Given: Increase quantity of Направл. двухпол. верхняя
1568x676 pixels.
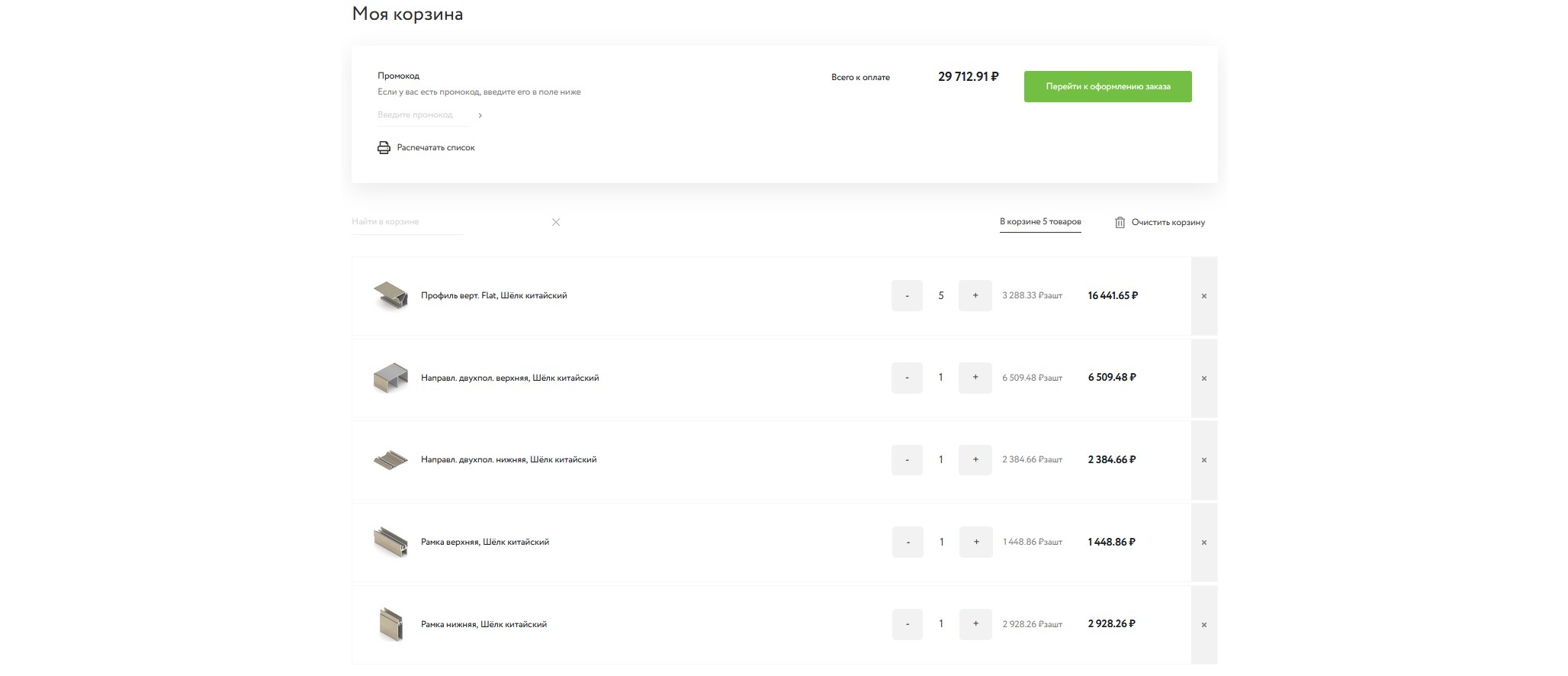Looking at the screenshot, I should 975,378.
